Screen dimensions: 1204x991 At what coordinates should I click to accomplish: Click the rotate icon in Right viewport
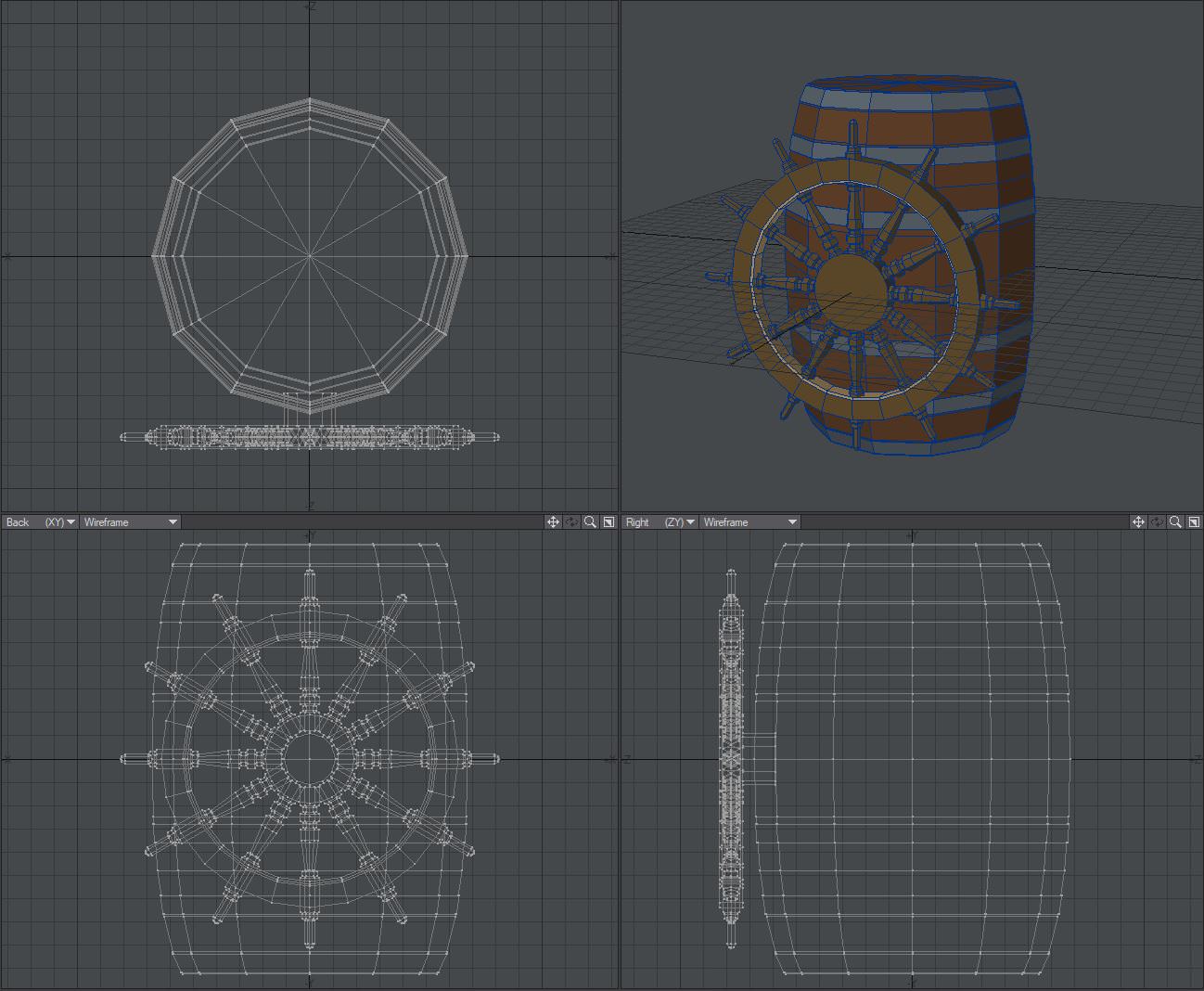click(x=1157, y=522)
